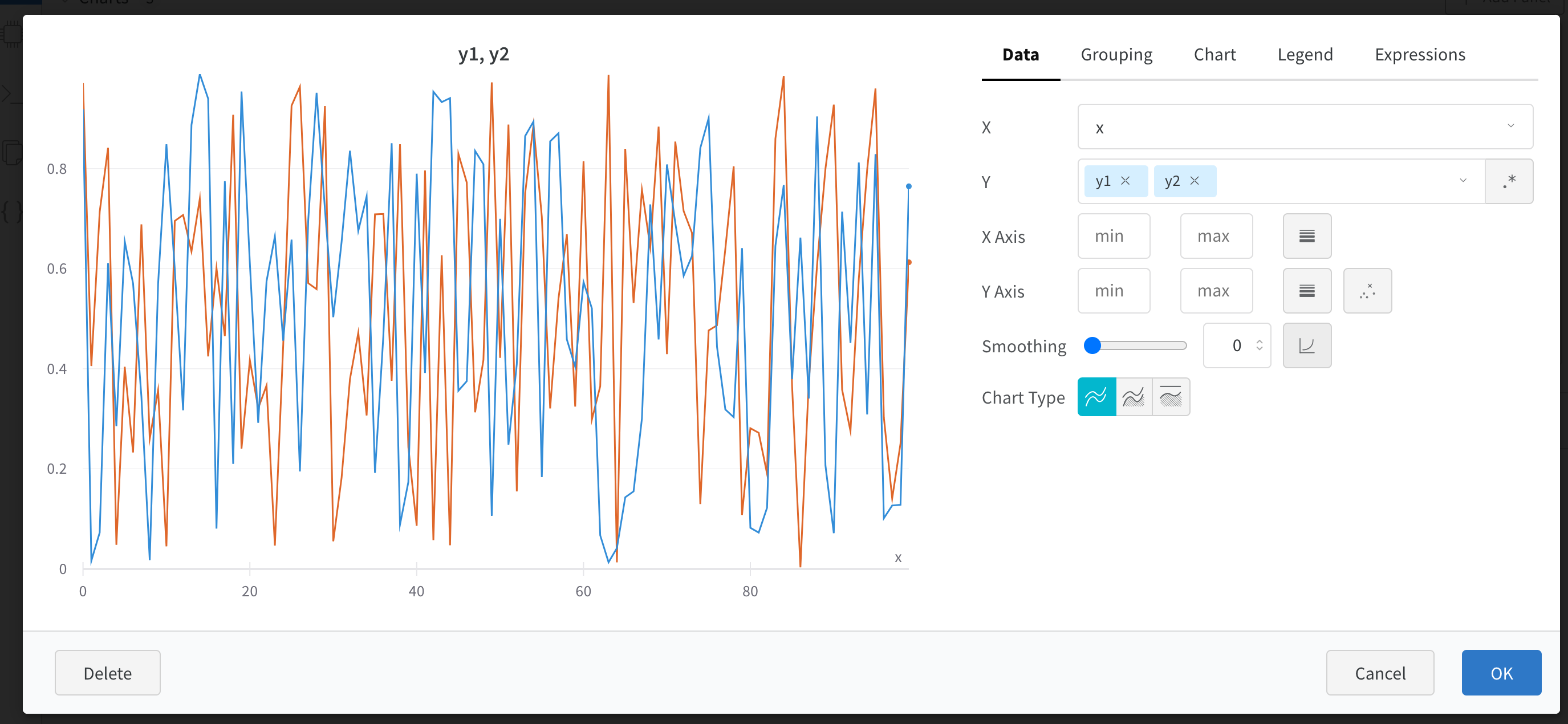Confirm chart settings with OK
Viewport: 1568px width, 724px height.
[x=1501, y=673]
